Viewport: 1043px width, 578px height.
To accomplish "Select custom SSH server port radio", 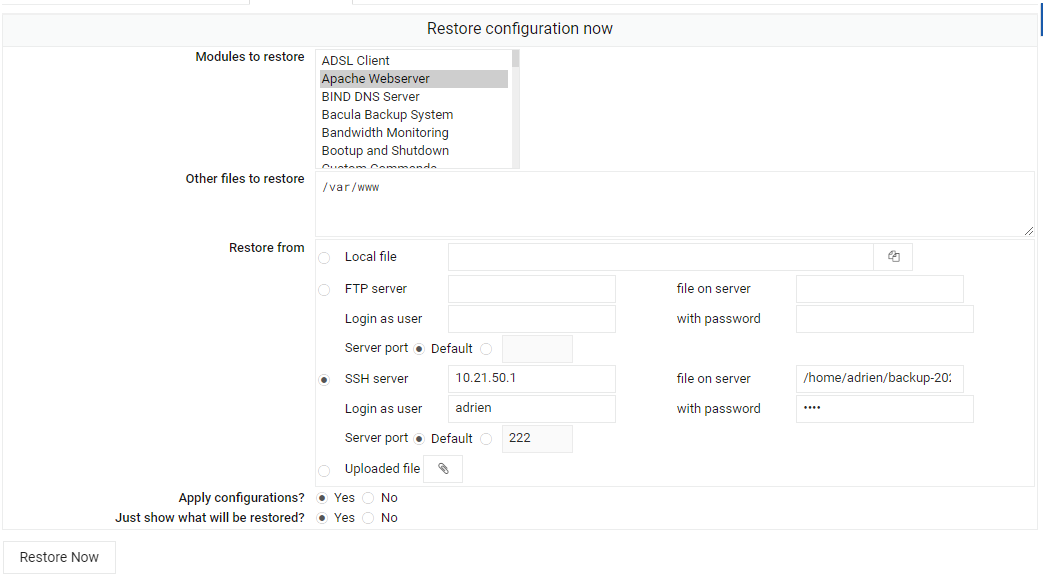I will pos(486,439).
